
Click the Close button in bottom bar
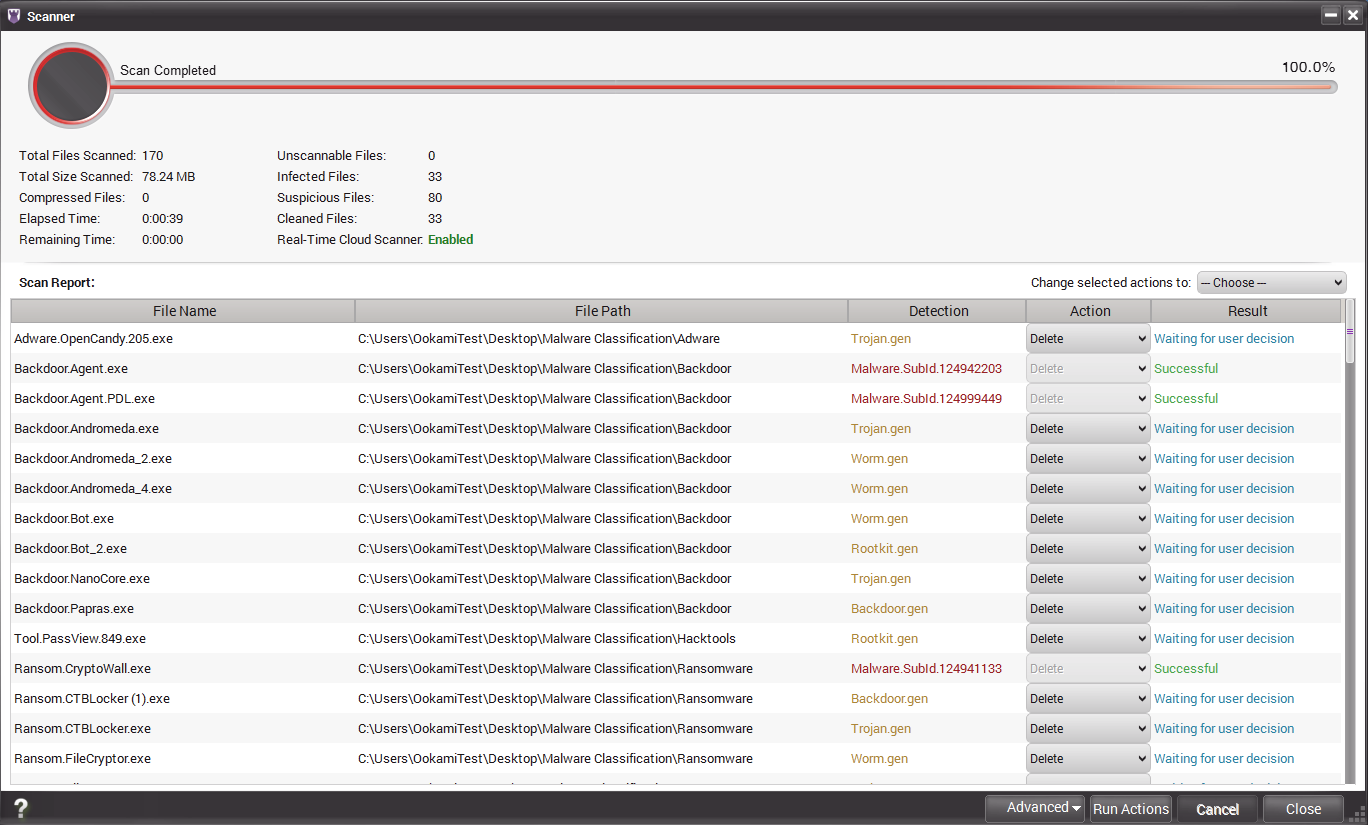(x=1302, y=809)
